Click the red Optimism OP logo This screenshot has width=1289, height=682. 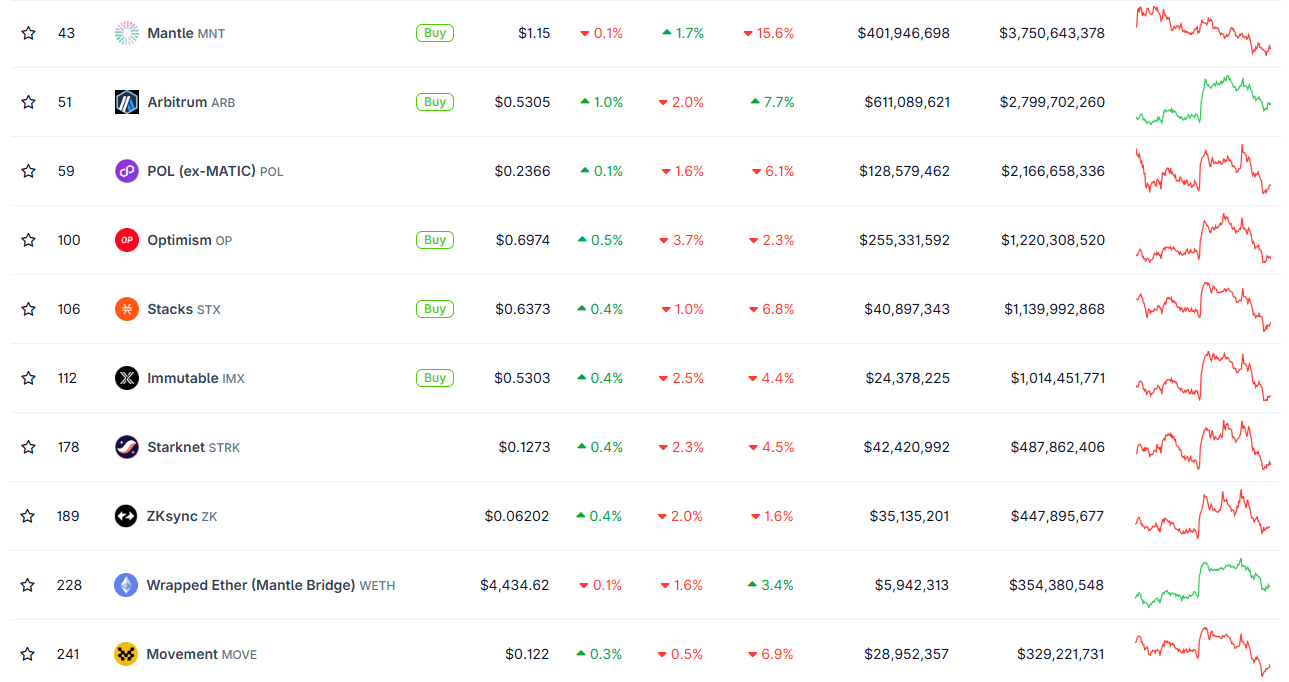127,240
